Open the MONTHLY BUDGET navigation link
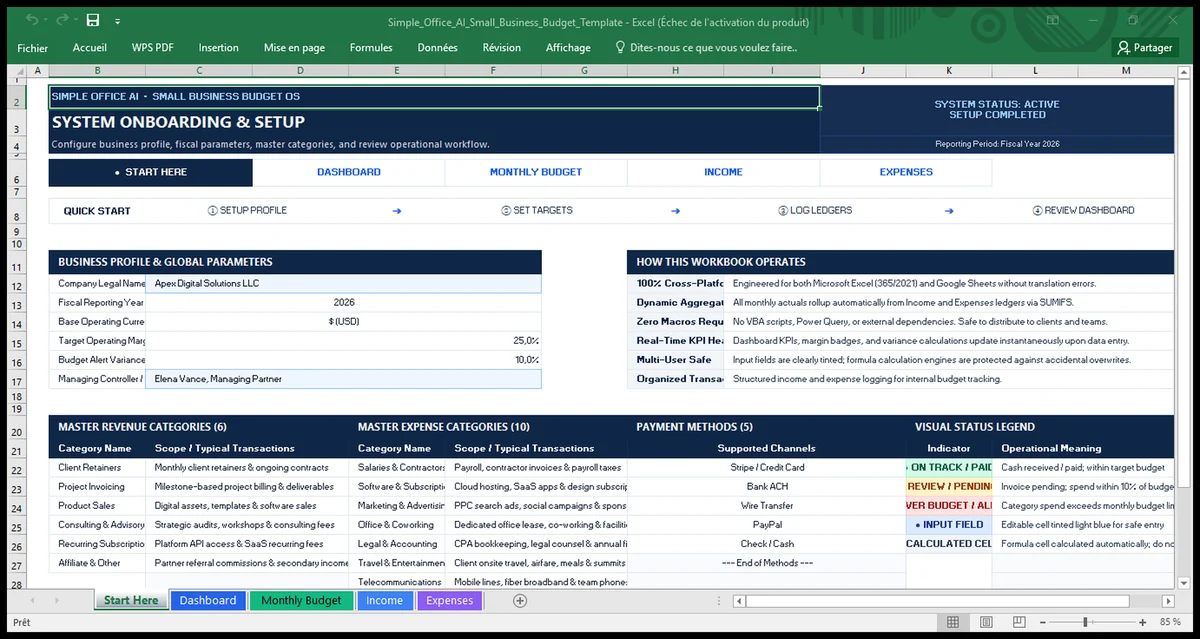This screenshot has width=1200, height=639. coord(535,172)
